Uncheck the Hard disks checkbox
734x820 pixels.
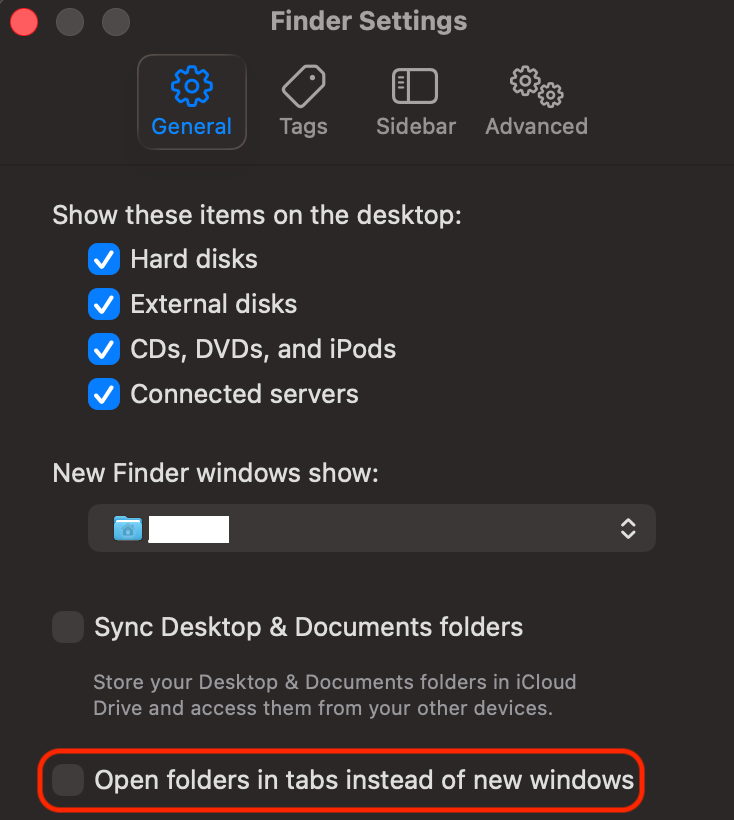(104, 259)
